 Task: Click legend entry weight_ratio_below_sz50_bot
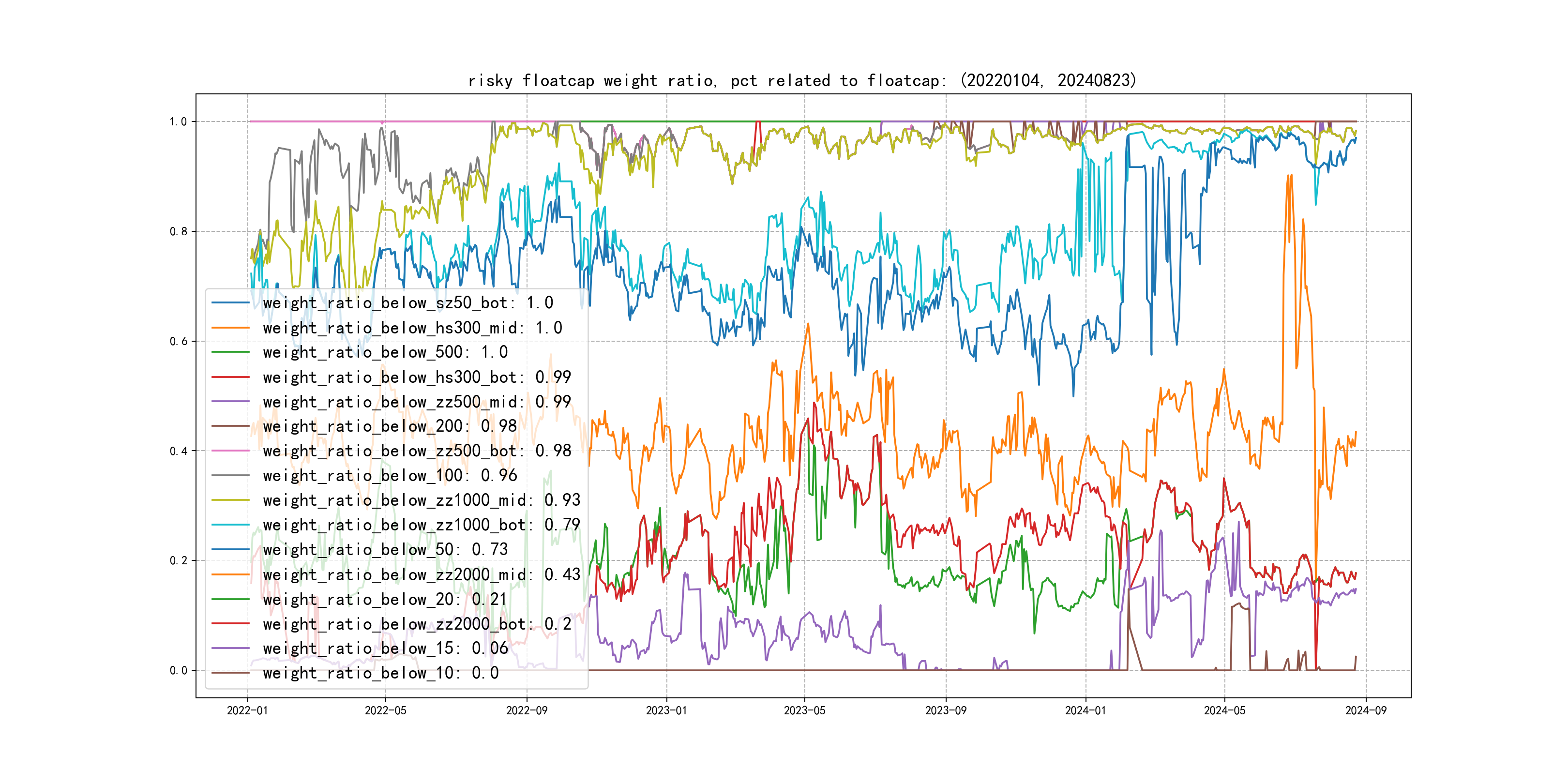(x=407, y=302)
